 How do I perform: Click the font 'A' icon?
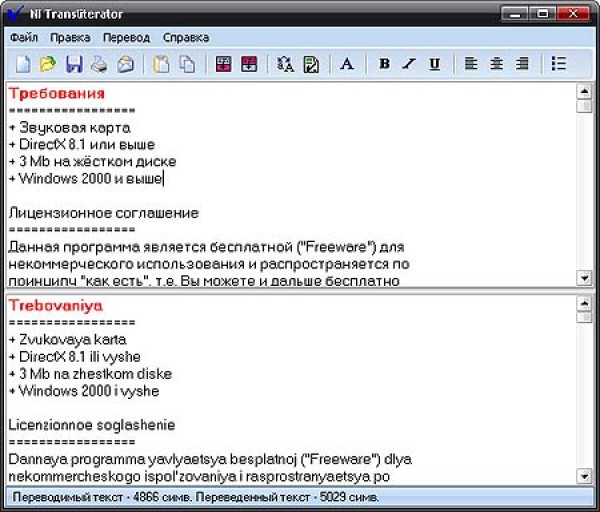point(347,64)
